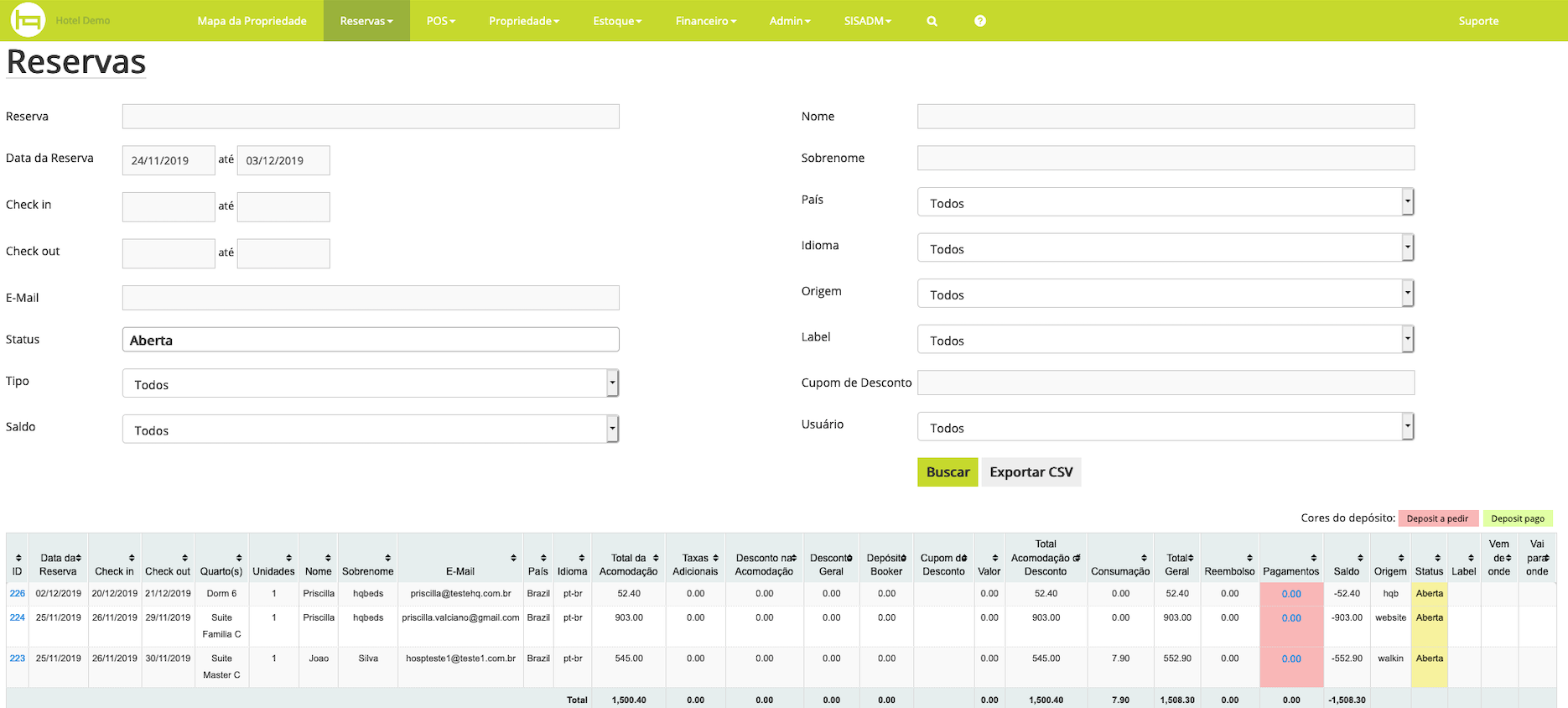
Task: Sort by Pagamentos column header
Action: [1291, 558]
